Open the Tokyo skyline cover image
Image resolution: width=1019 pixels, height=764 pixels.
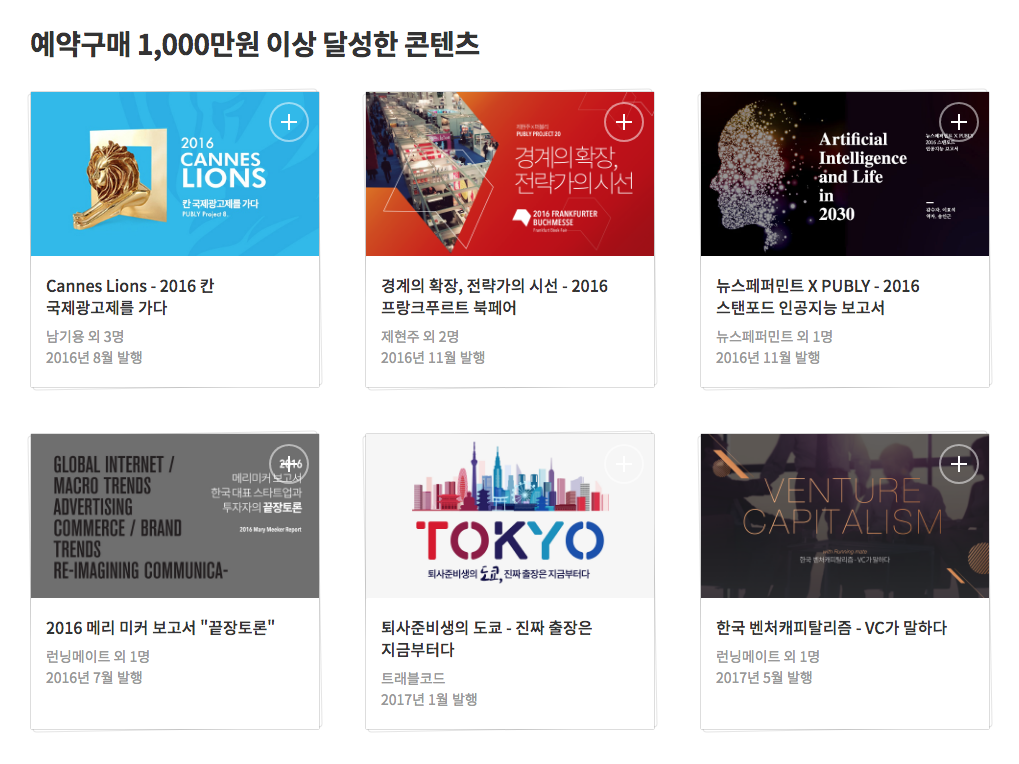[x=510, y=516]
